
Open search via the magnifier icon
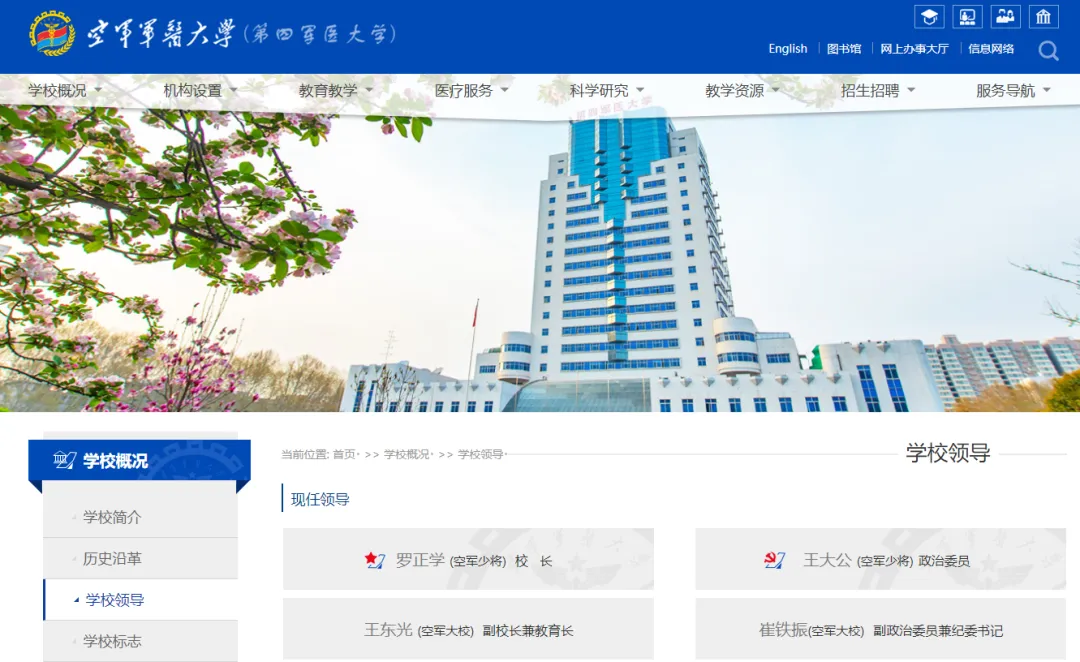pyautogui.click(x=1047, y=50)
